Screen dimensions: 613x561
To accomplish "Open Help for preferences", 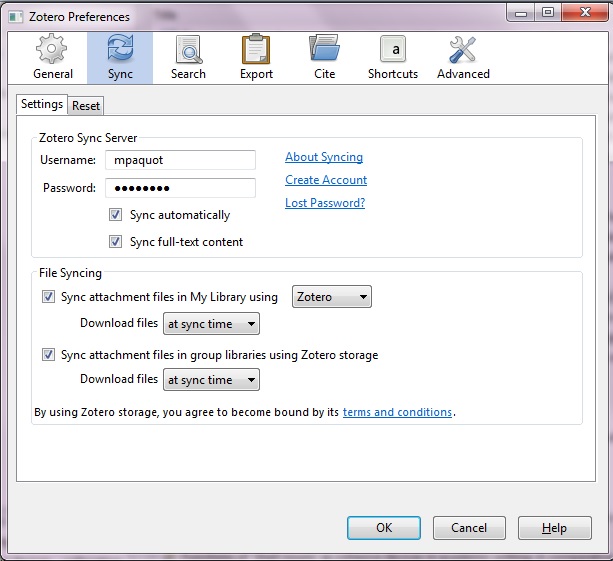I will point(555,528).
